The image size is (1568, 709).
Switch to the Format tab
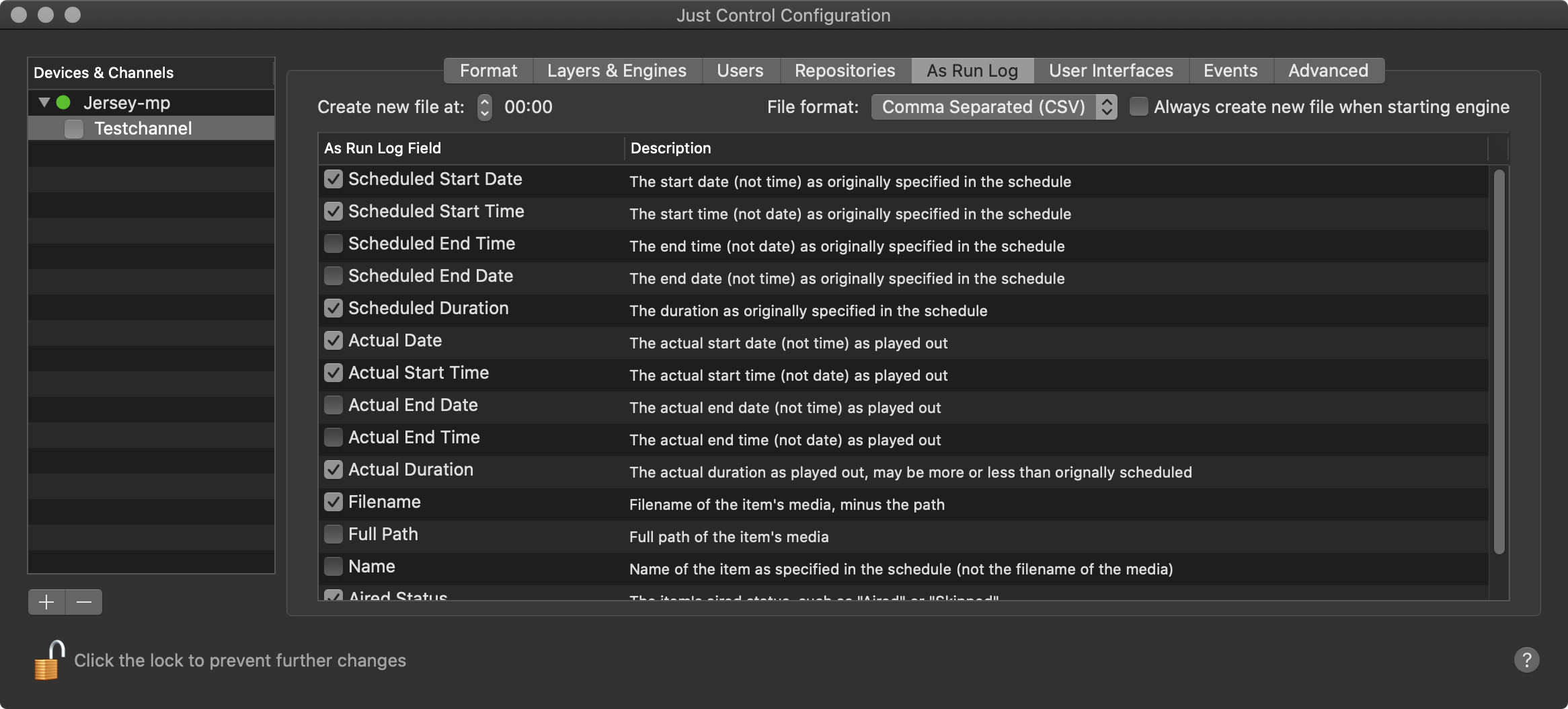pos(488,71)
